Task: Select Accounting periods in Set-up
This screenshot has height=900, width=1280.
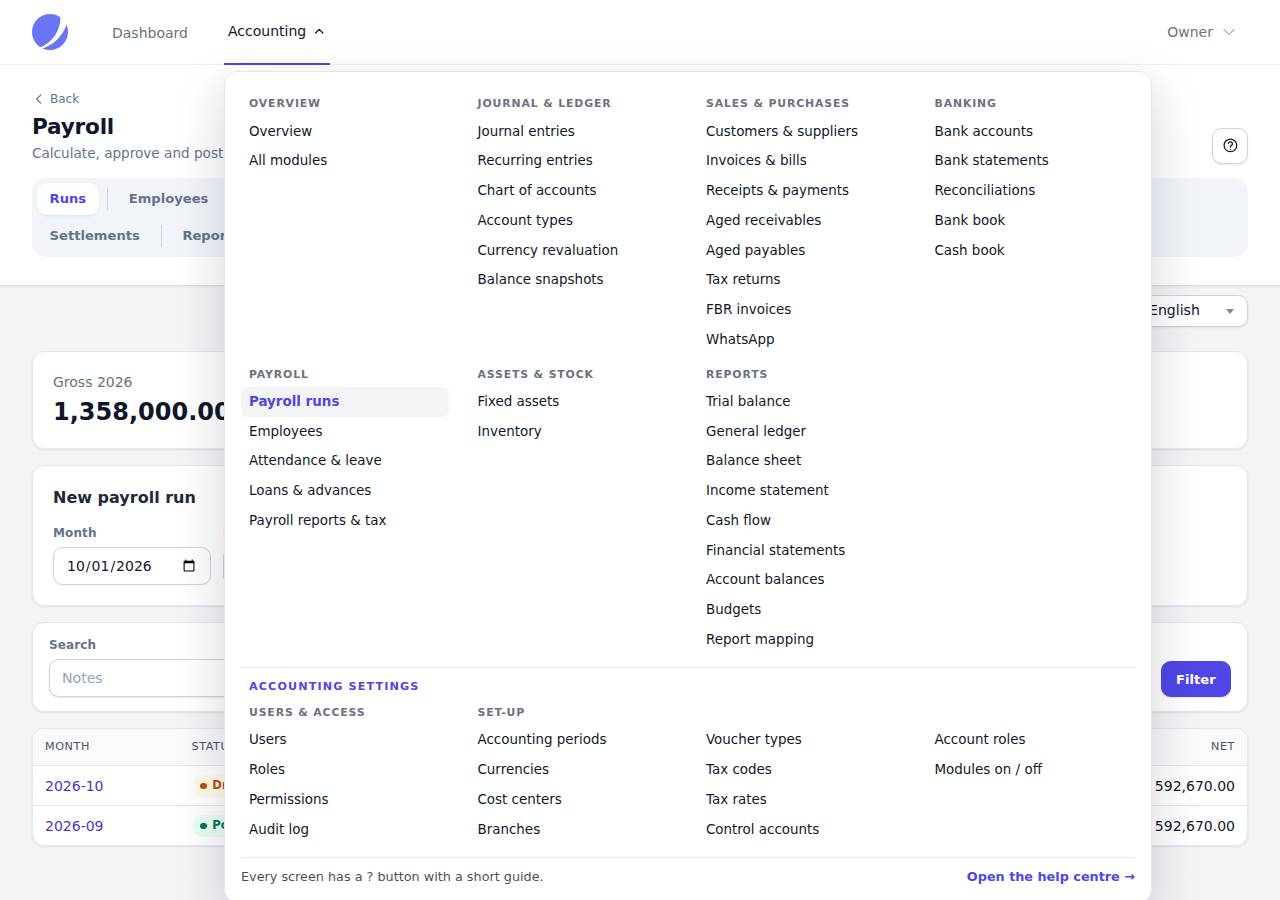Action: [542, 739]
